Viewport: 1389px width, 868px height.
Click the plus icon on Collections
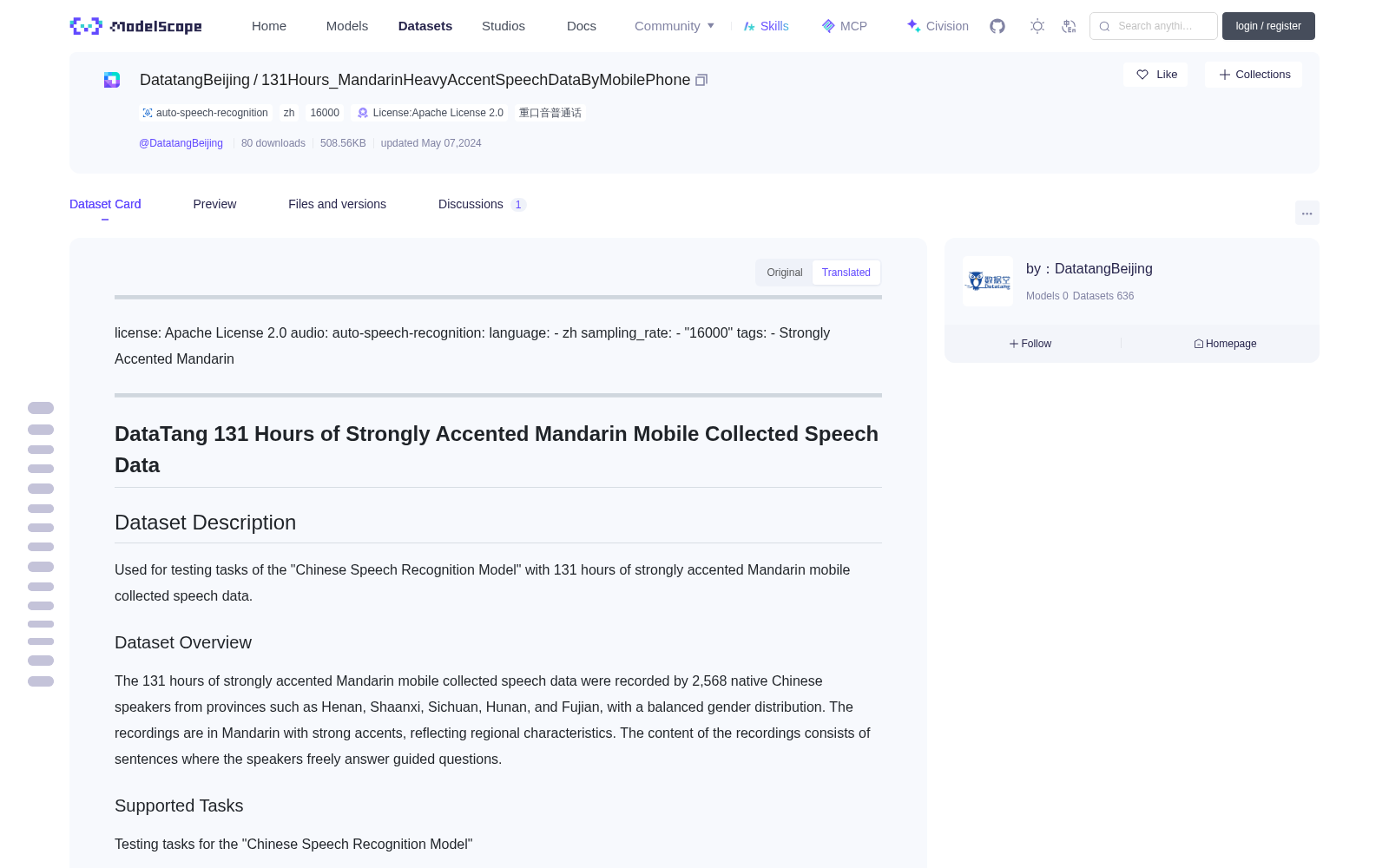(1225, 75)
